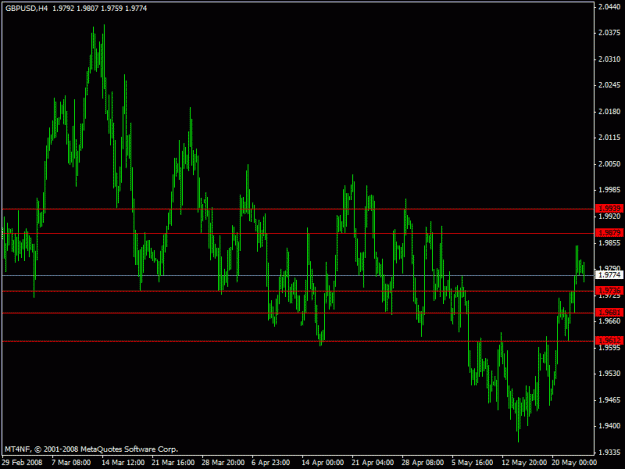625x469 pixels.
Task: Click the 2.0180 price axis label
Action: pyautogui.click(x=609, y=112)
